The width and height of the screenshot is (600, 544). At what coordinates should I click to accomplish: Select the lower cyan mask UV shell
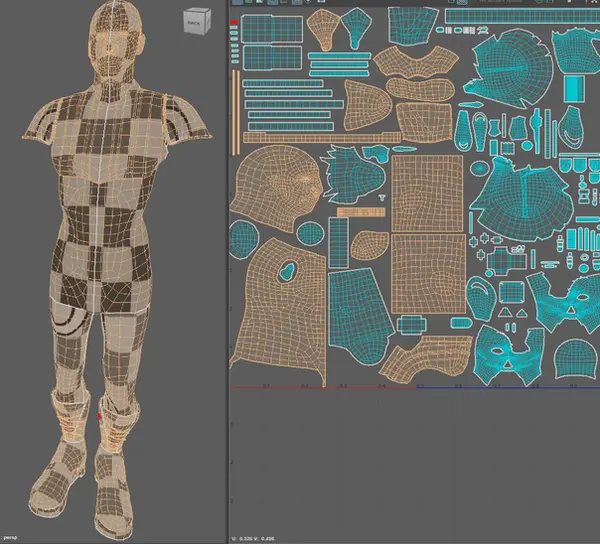509,355
